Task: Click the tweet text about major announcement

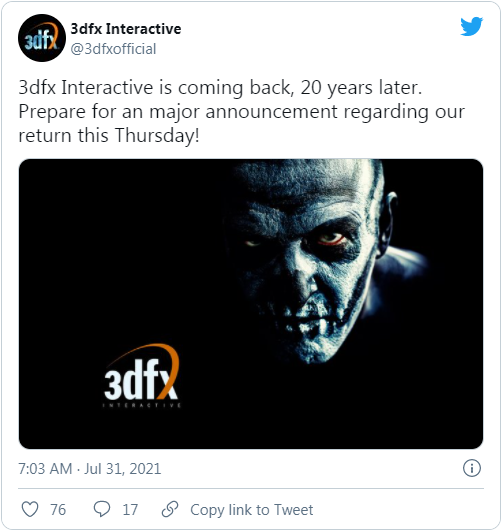Action: (242, 112)
